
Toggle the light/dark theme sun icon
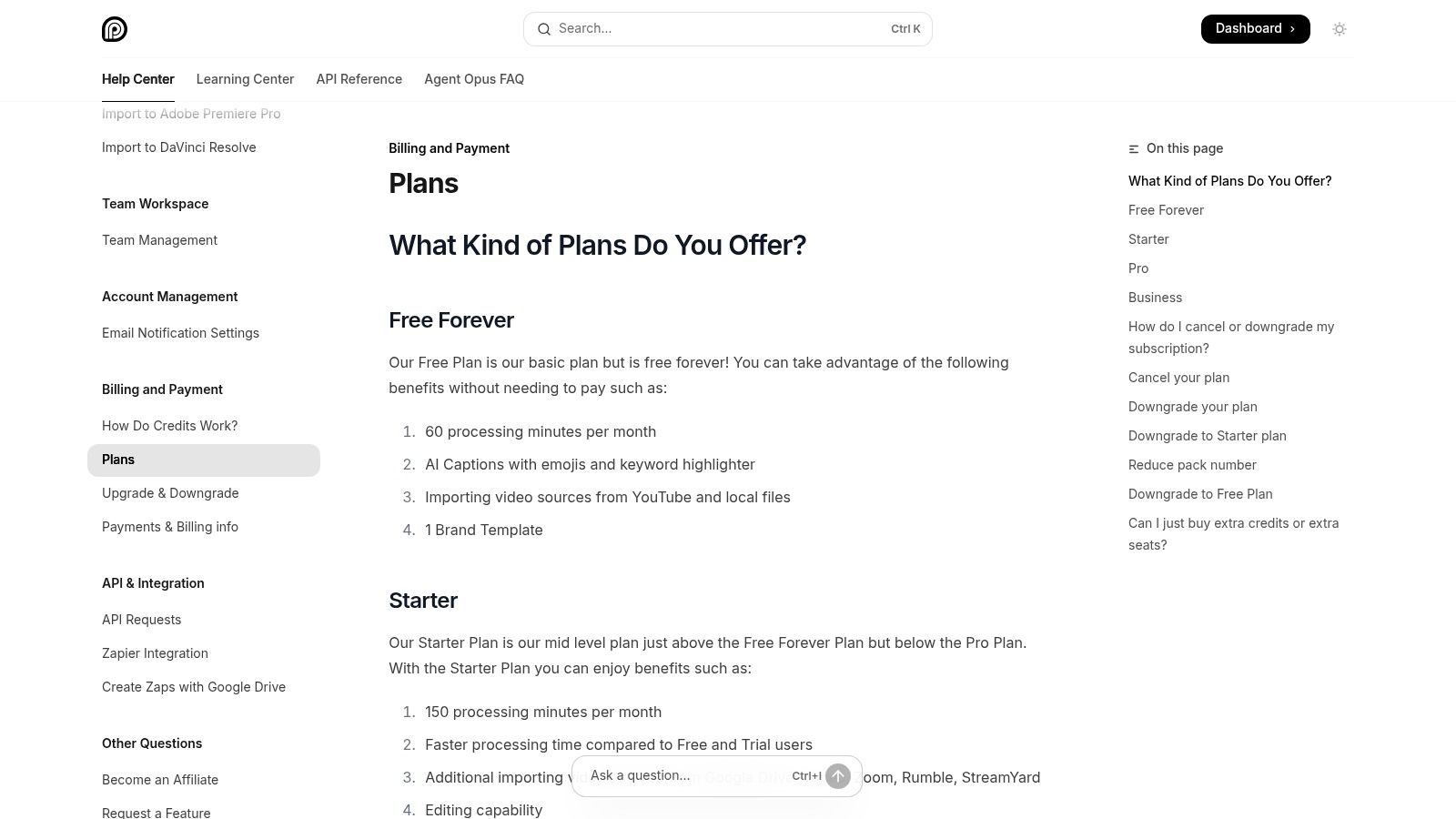click(1339, 29)
